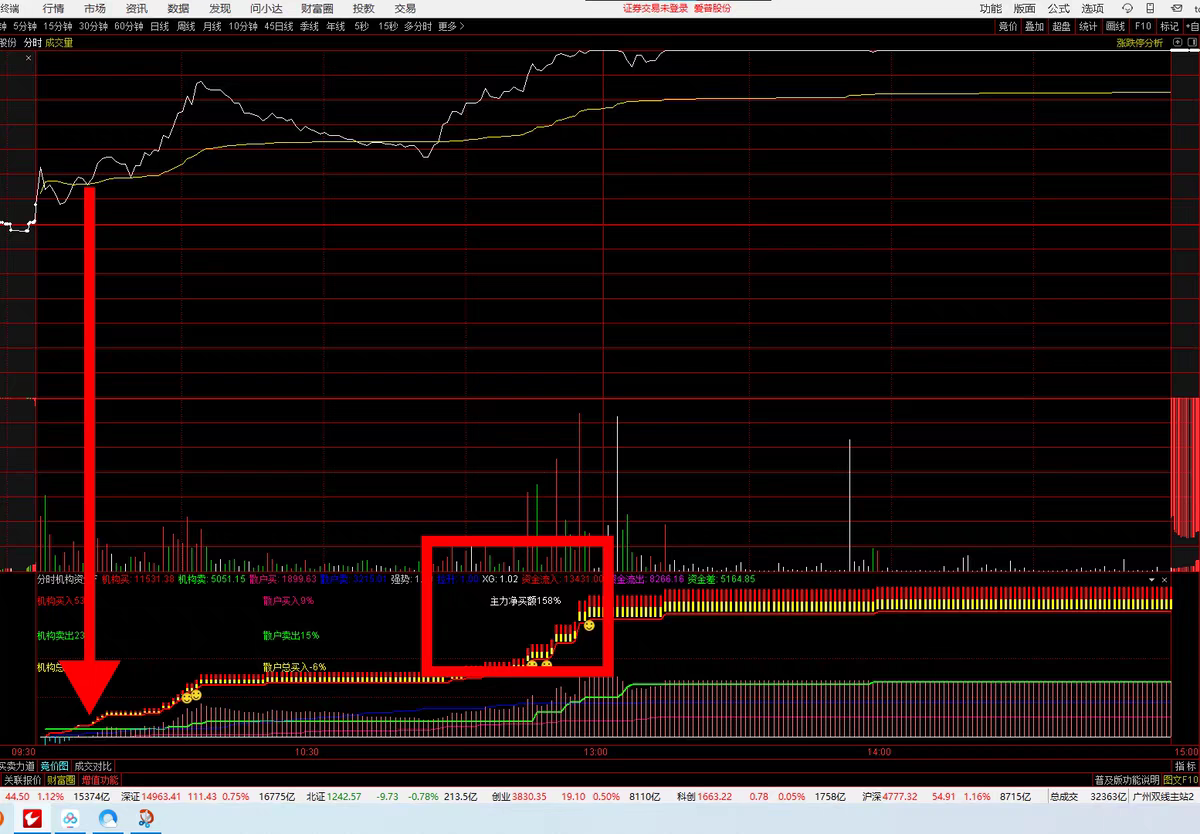Click the 叠加 toolbar button

click(x=1035, y=26)
